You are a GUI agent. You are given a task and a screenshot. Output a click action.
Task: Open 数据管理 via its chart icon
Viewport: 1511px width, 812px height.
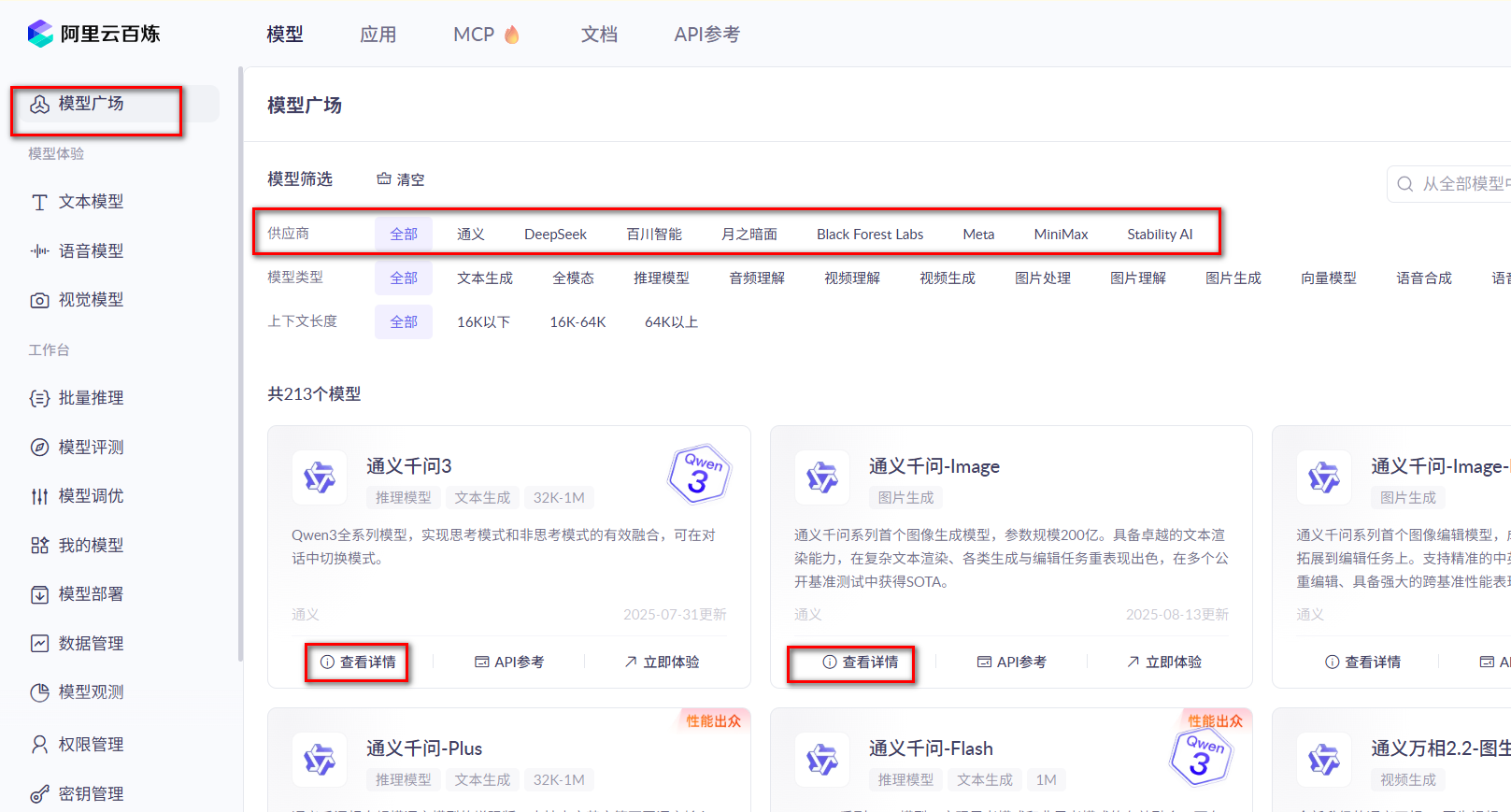(39, 644)
